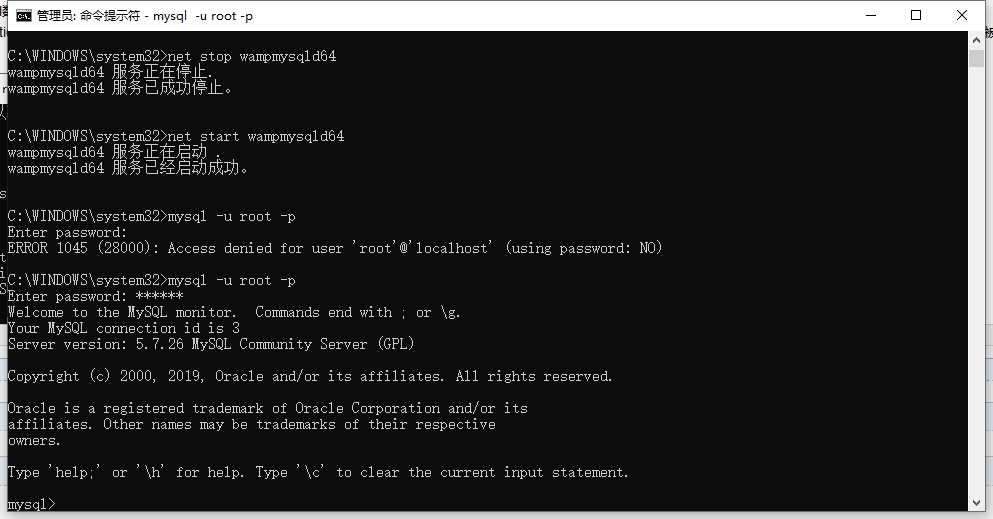Image resolution: width=993 pixels, height=519 pixels.
Task: Click the "Oracle is a registered trademark" line
Action: [x=267, y=408]
